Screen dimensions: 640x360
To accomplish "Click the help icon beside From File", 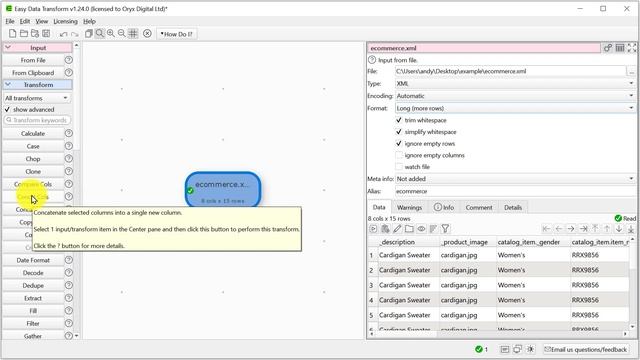I will pos(69,60).
